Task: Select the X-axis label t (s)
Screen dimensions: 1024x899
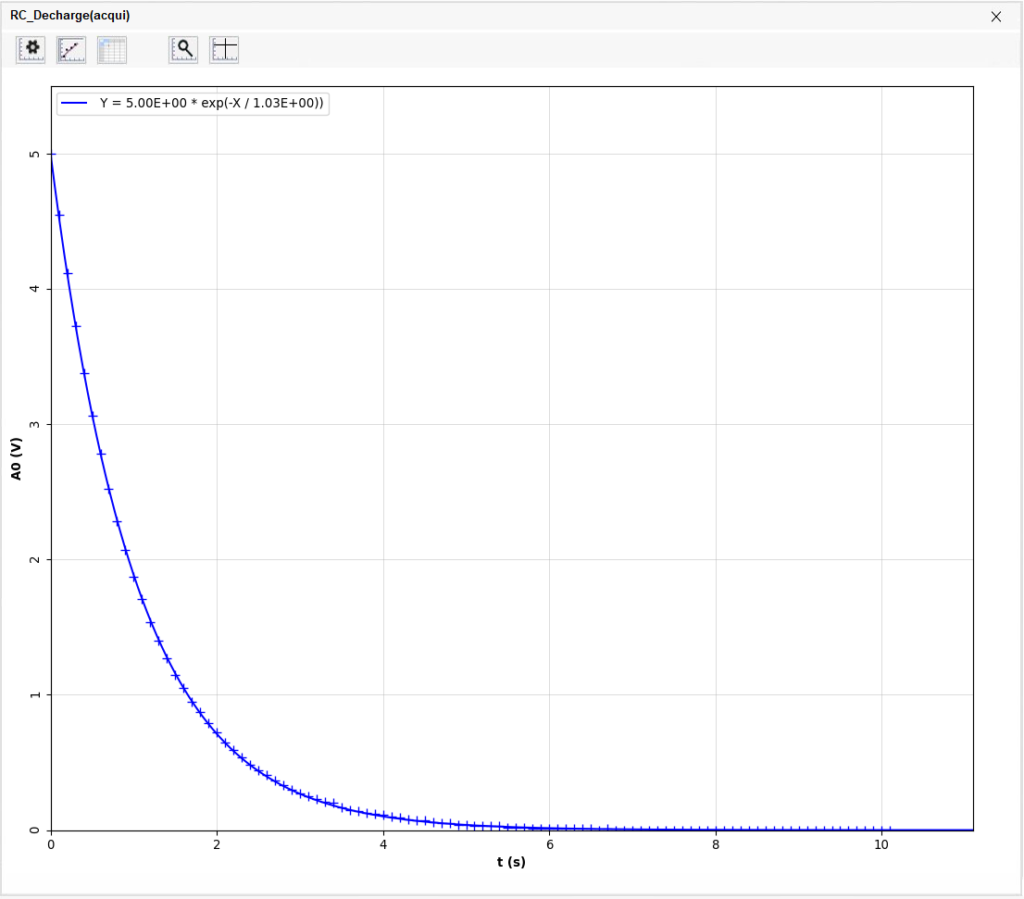Action: 511,862
